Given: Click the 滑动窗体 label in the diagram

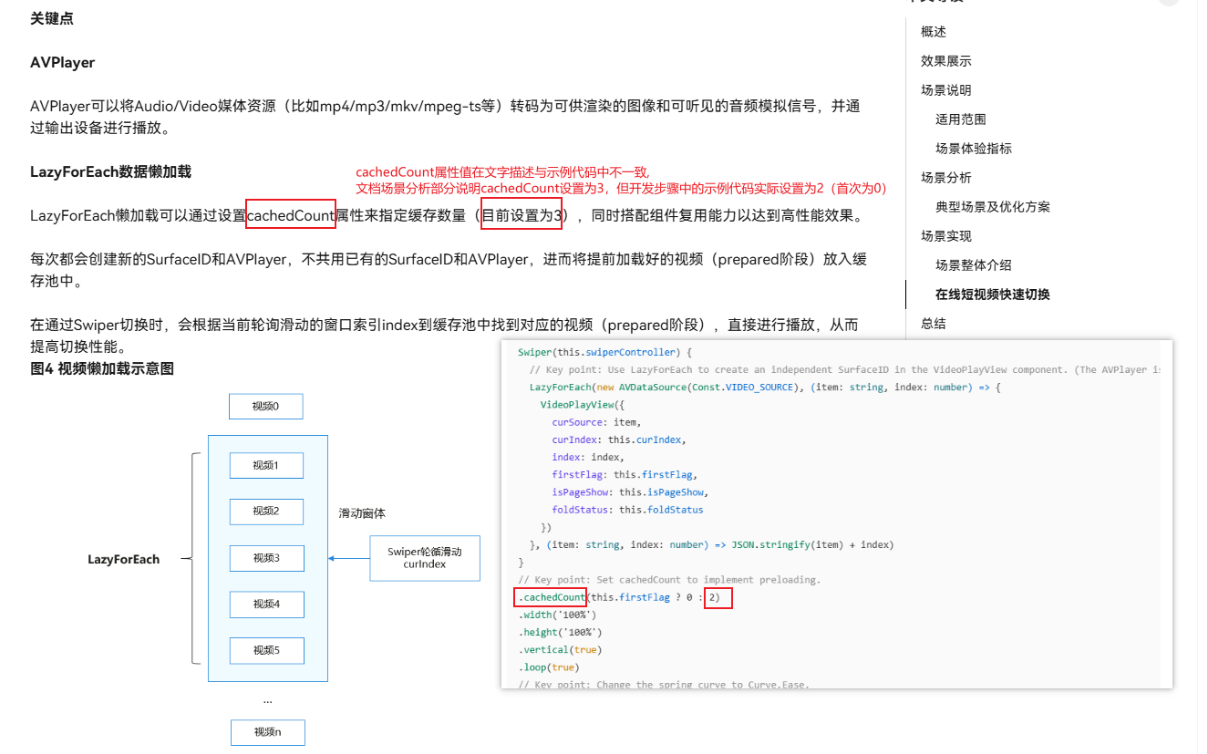Looking at the screenshot, I should point(362,513).
